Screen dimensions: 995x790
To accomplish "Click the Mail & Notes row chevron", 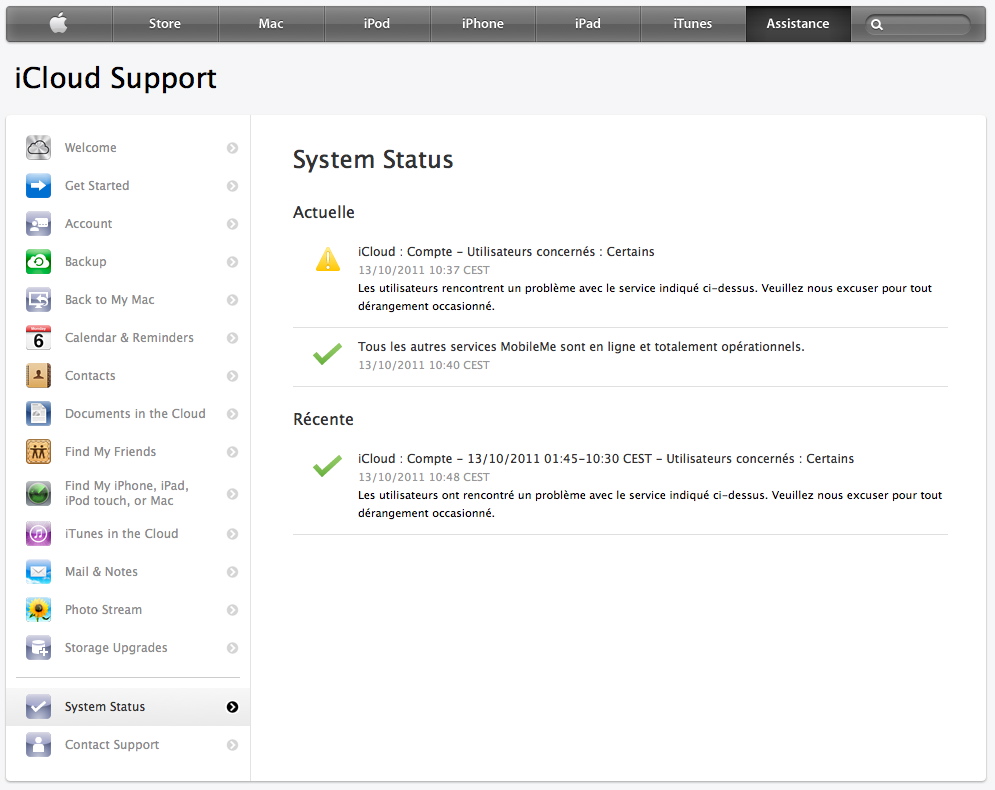I will 232,572.
